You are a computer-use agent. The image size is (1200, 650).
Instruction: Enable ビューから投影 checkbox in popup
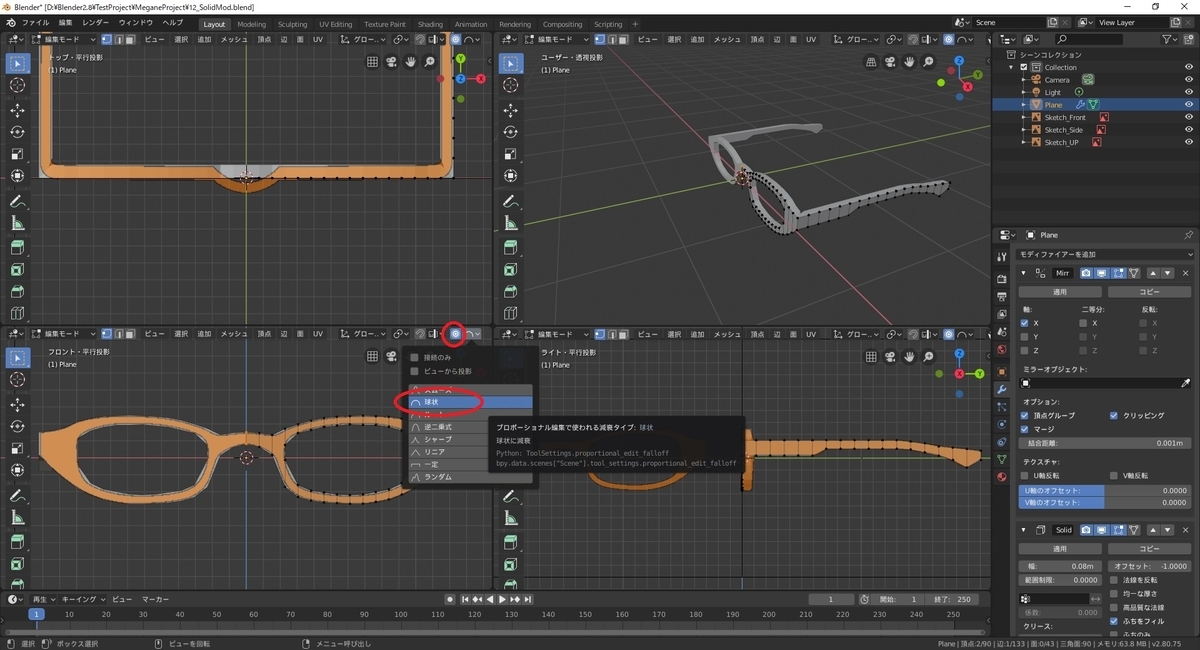[415, 371]
